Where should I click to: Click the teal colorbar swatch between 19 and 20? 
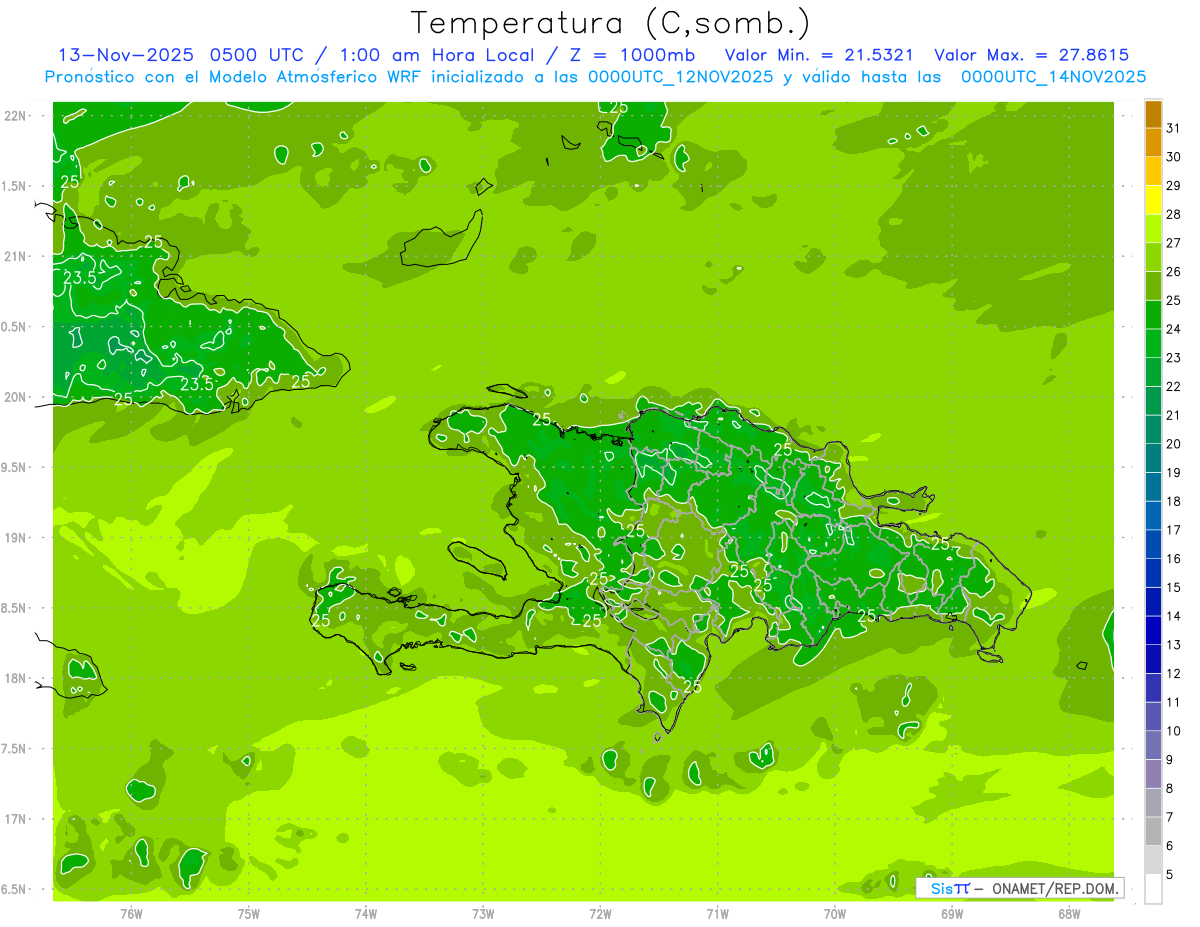[x=1153, y=460]
